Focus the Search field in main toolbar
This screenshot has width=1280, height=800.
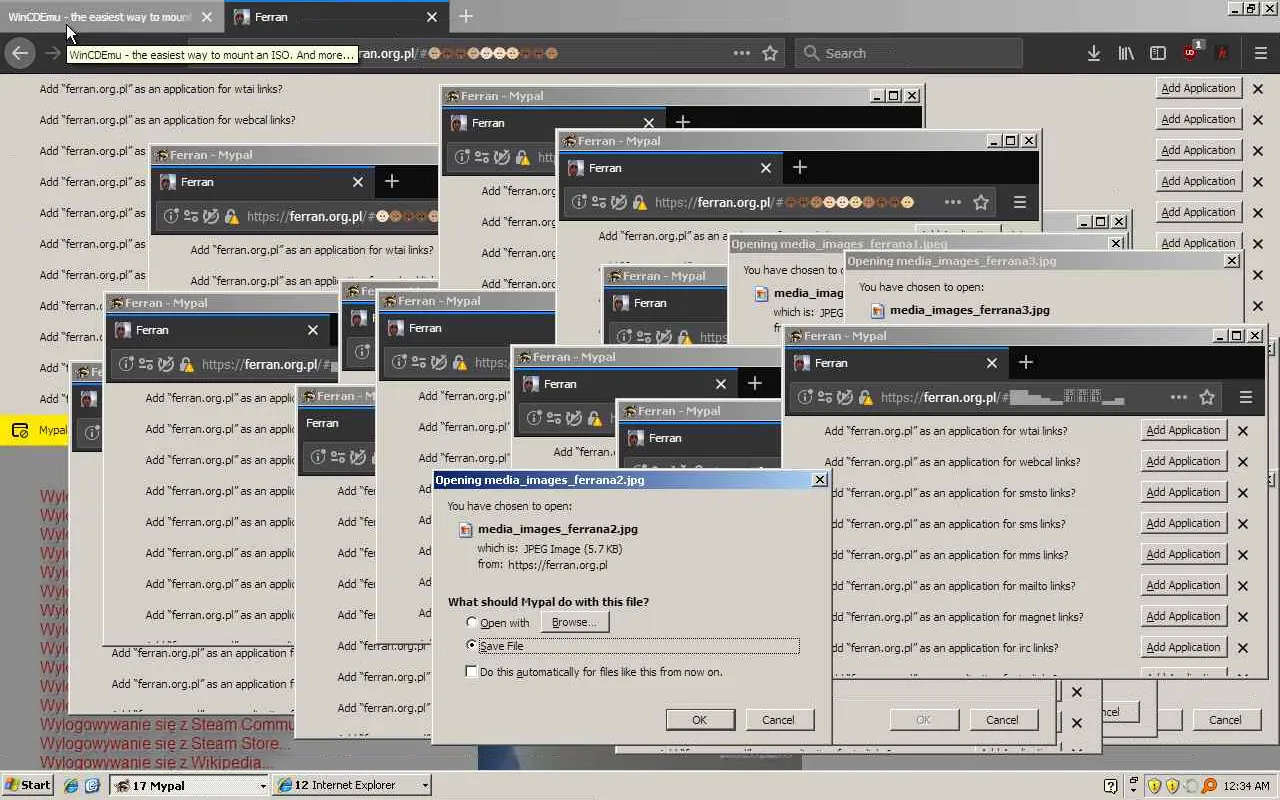(909, 54)
